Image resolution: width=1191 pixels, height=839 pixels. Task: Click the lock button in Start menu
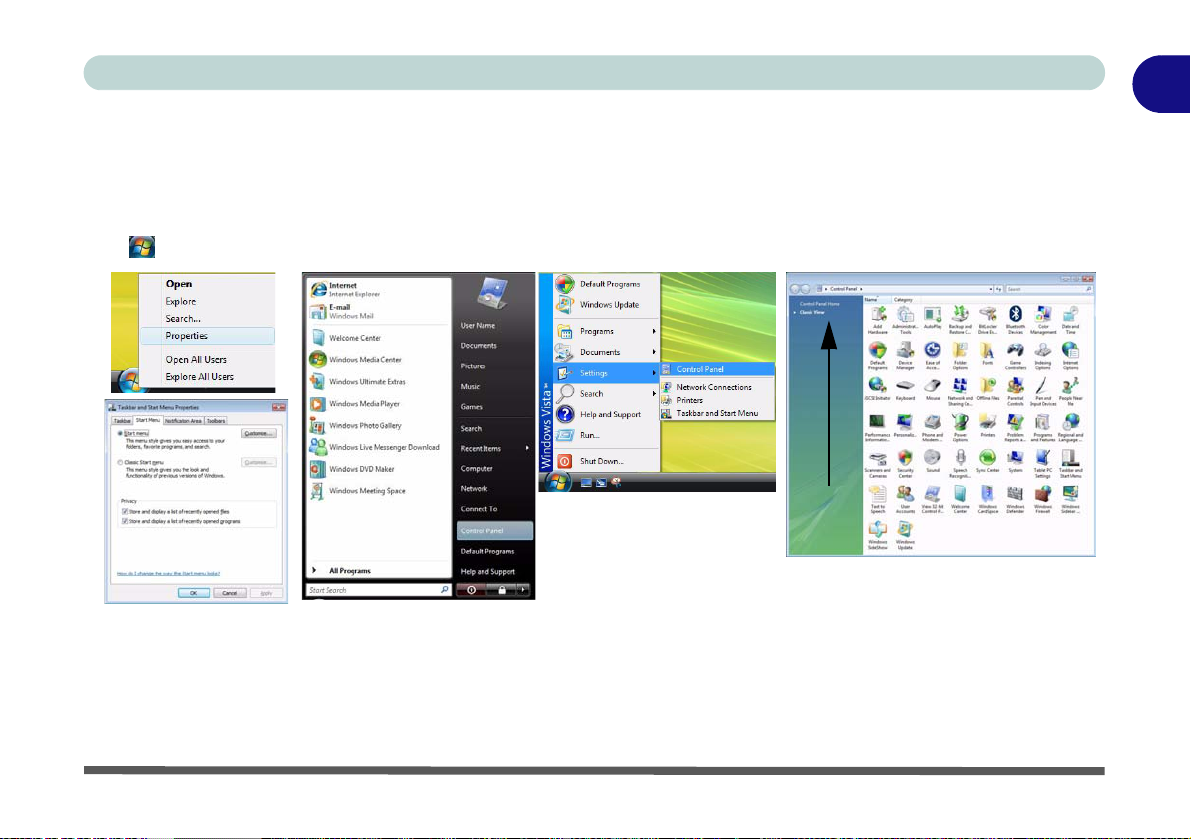501,590
